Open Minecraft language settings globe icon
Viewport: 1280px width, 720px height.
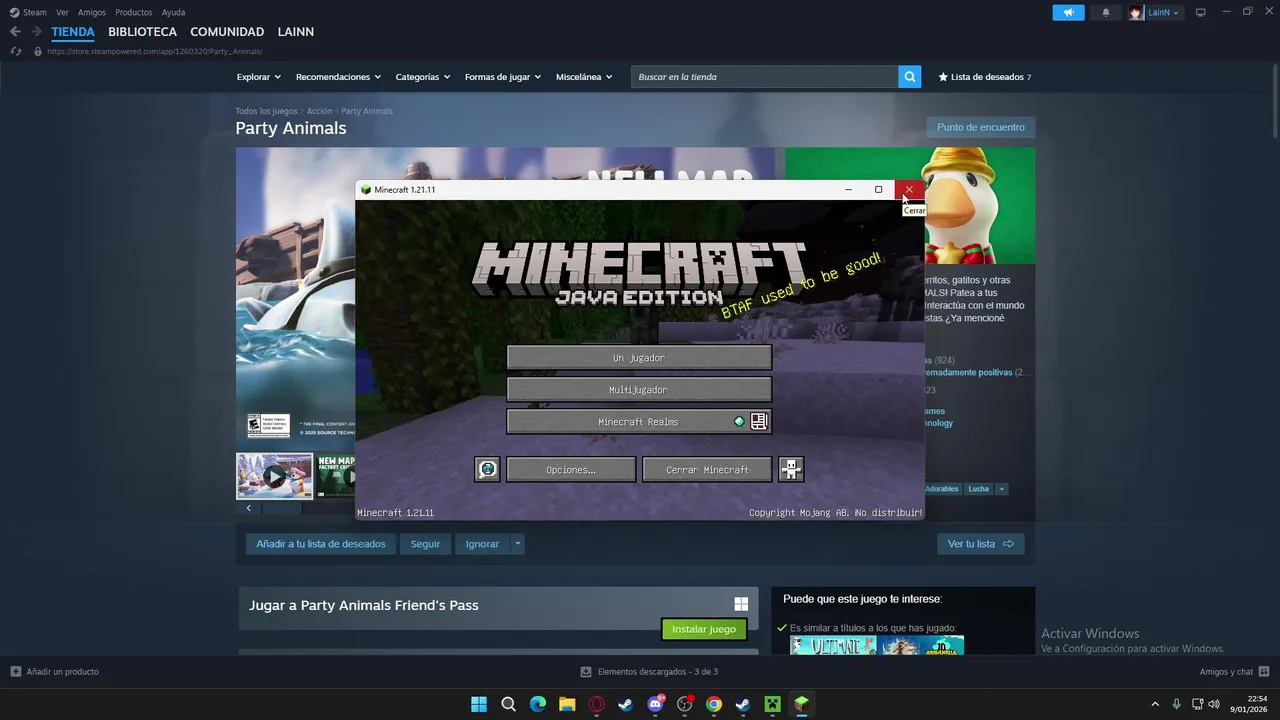click(x=487, y=469)
